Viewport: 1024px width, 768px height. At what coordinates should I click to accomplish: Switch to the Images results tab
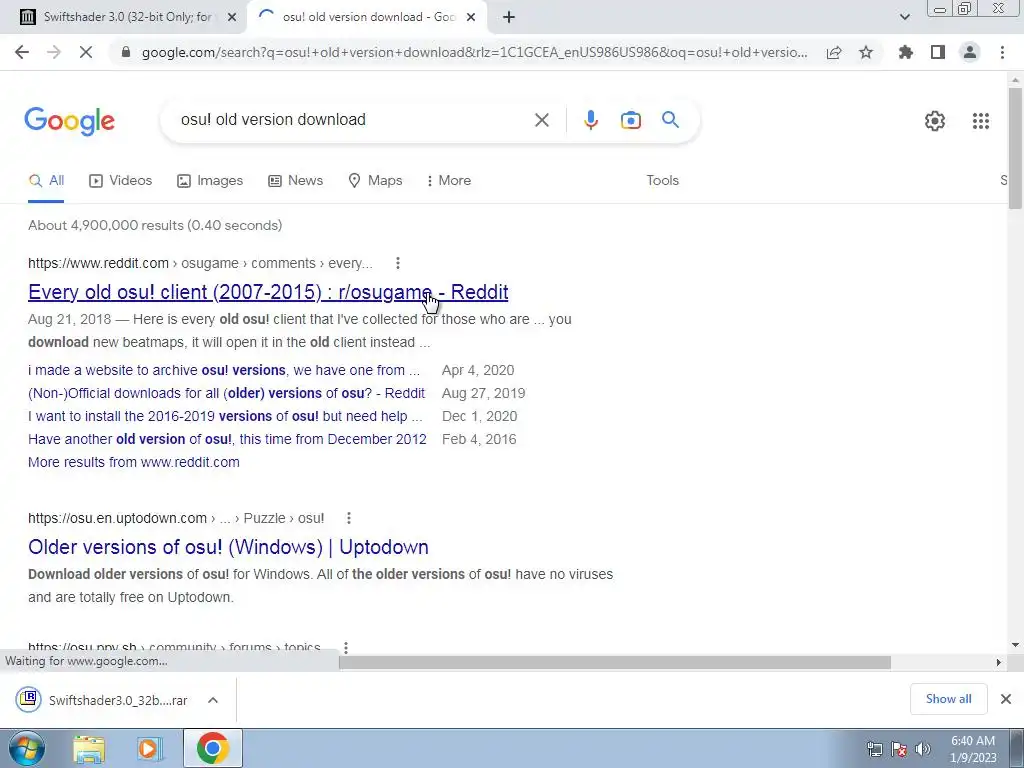click(x=210, y=181)
